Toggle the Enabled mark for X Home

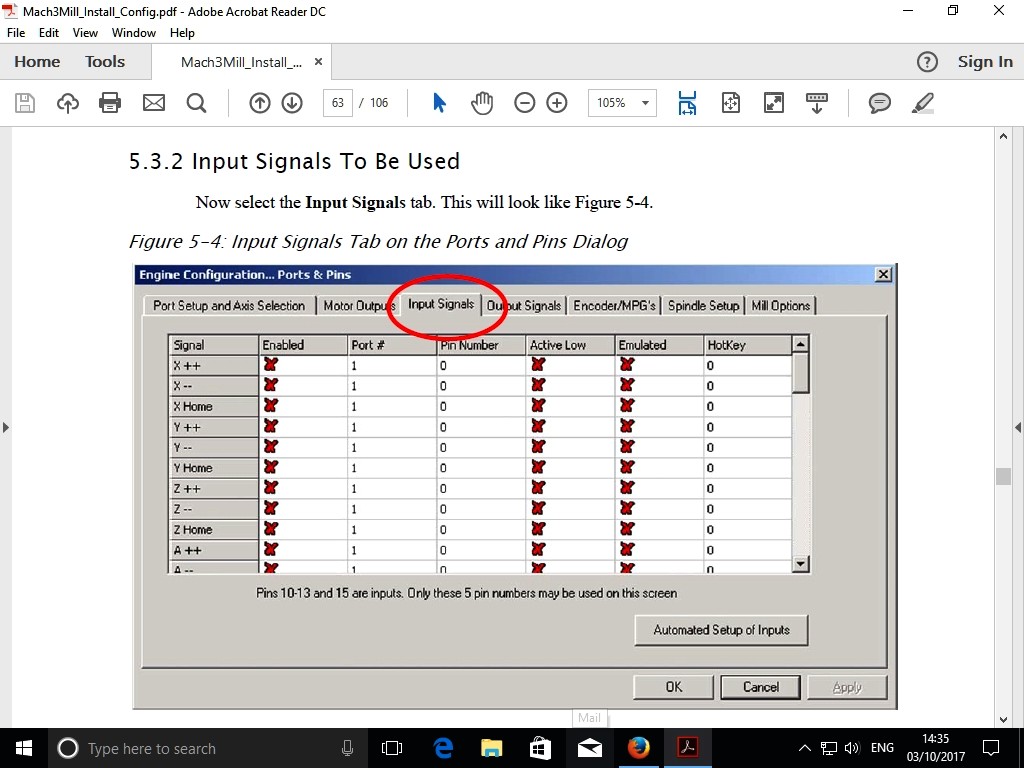click(270, 406)
